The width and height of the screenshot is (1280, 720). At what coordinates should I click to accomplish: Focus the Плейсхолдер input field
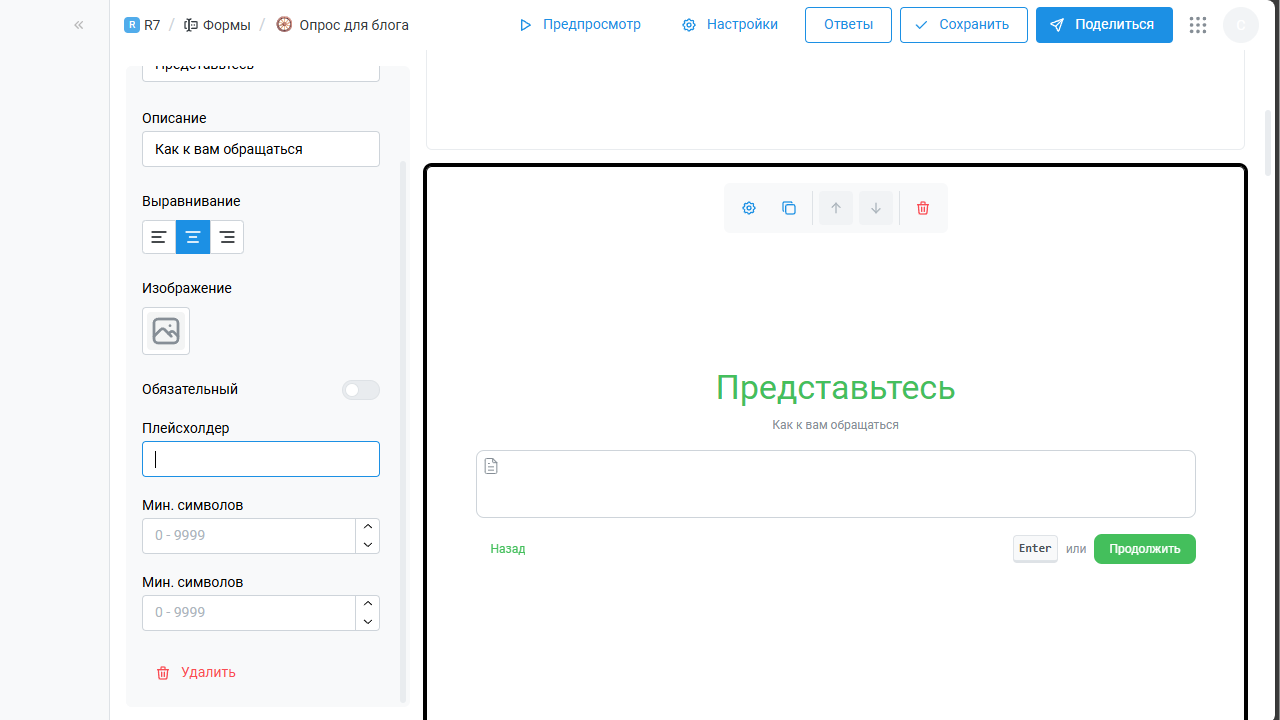261,459
